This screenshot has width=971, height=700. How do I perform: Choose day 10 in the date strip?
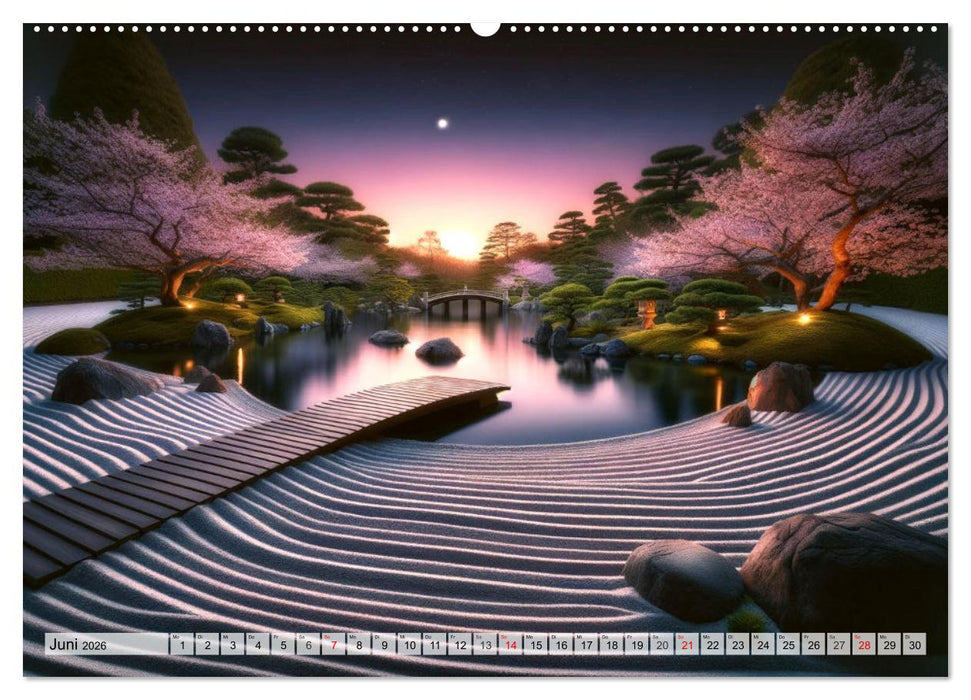point(409,645)
